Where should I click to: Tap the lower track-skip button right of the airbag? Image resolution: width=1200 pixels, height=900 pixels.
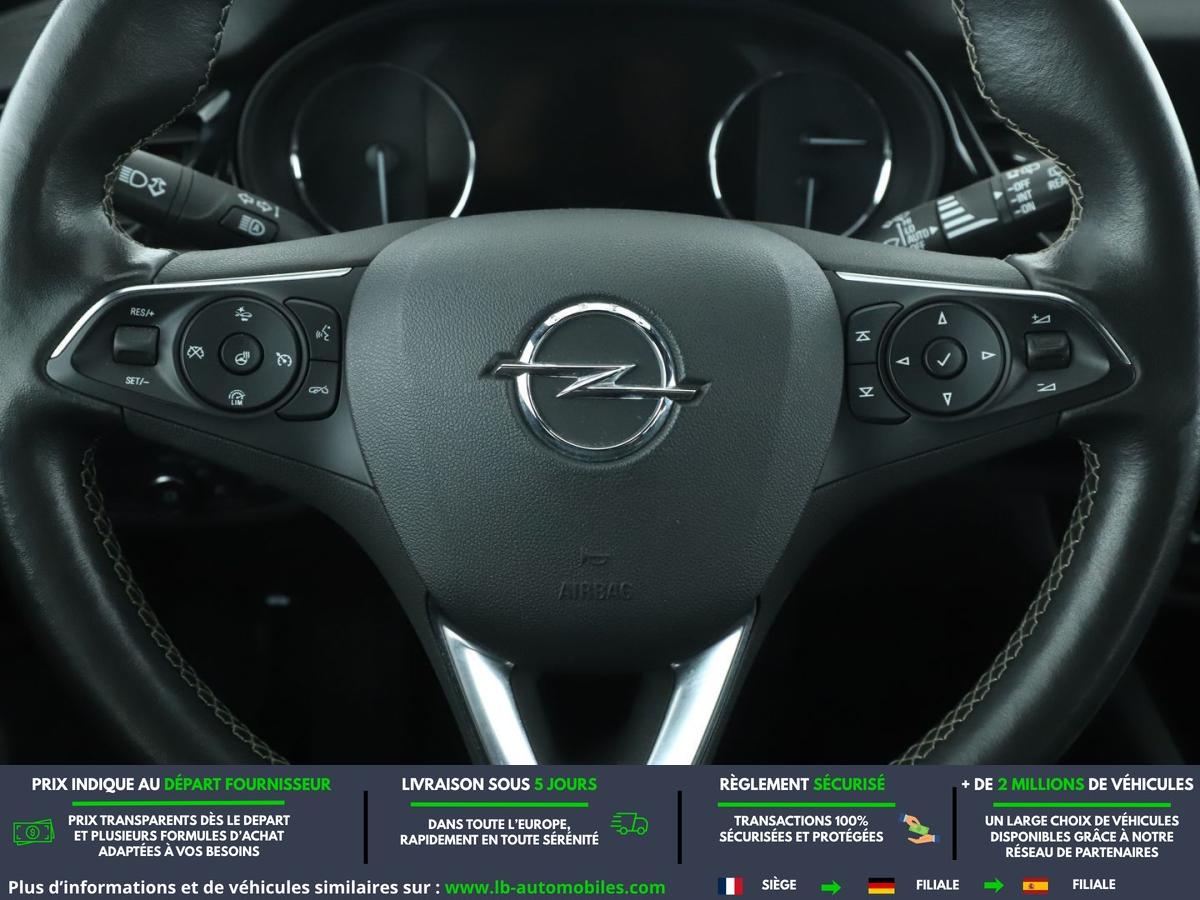pyautogui.click(x=868, y=393)
